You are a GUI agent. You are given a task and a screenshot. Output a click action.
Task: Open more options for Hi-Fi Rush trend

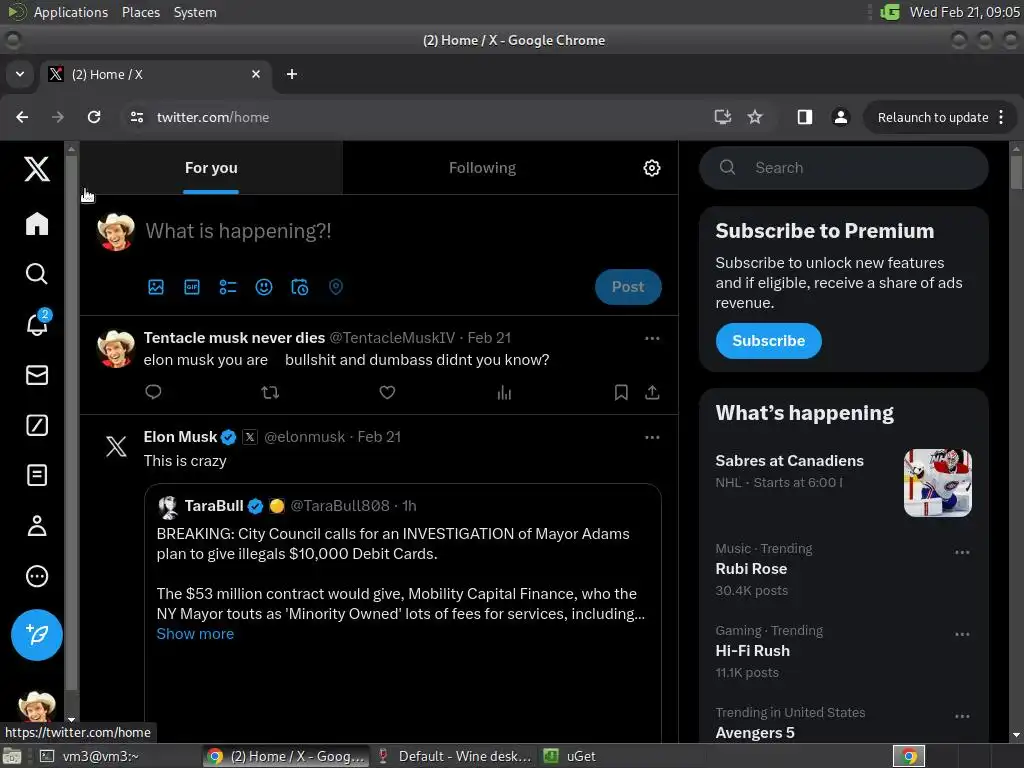962,635
